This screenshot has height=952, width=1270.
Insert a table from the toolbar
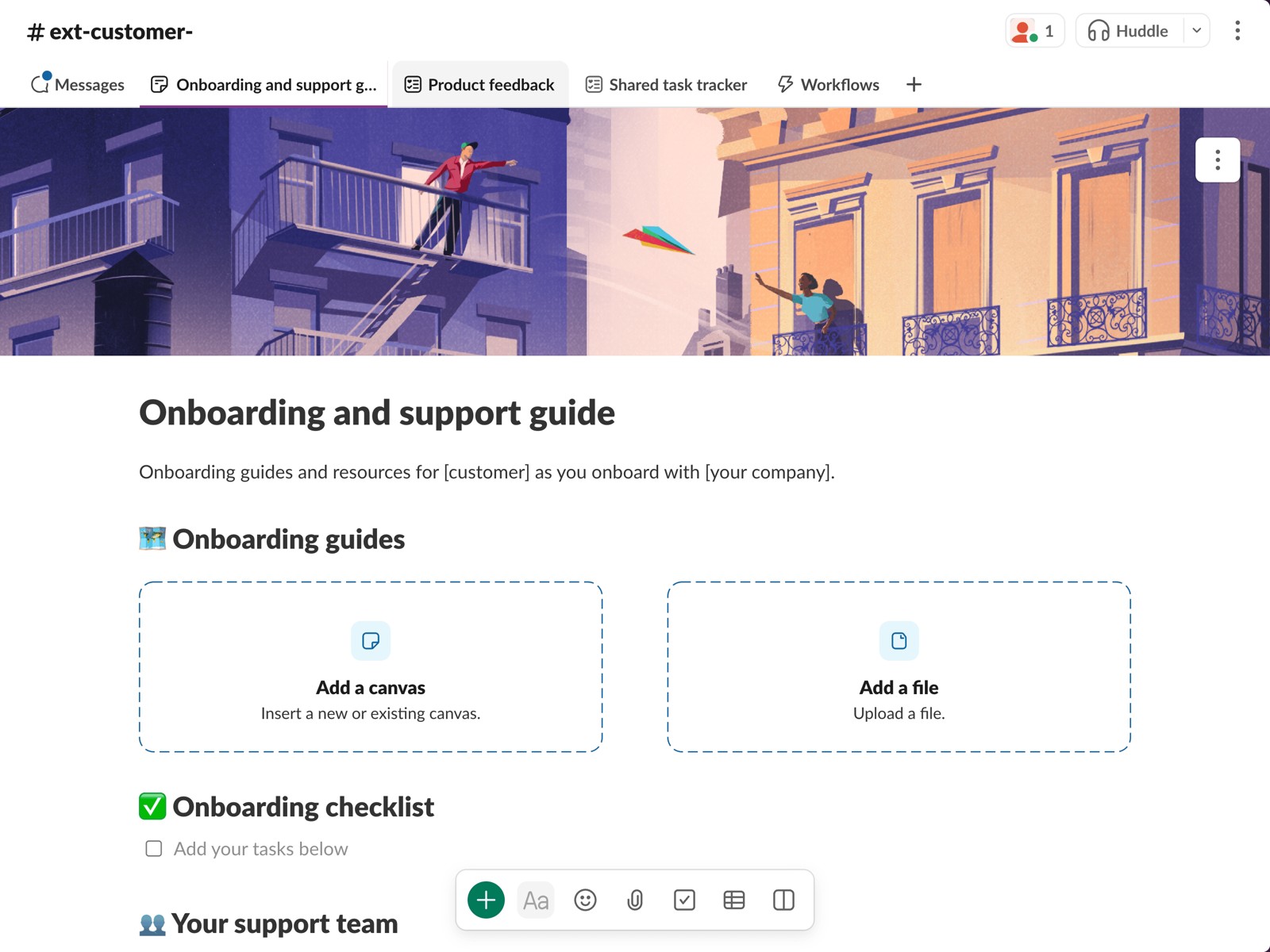(734, 900)
